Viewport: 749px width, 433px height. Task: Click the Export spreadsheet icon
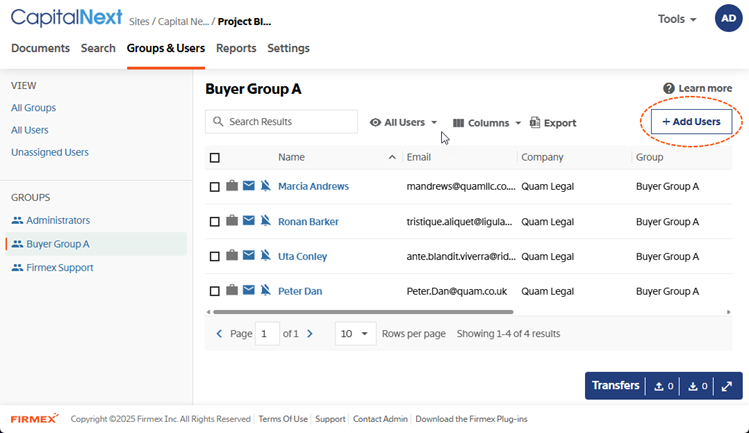[535, 123]
